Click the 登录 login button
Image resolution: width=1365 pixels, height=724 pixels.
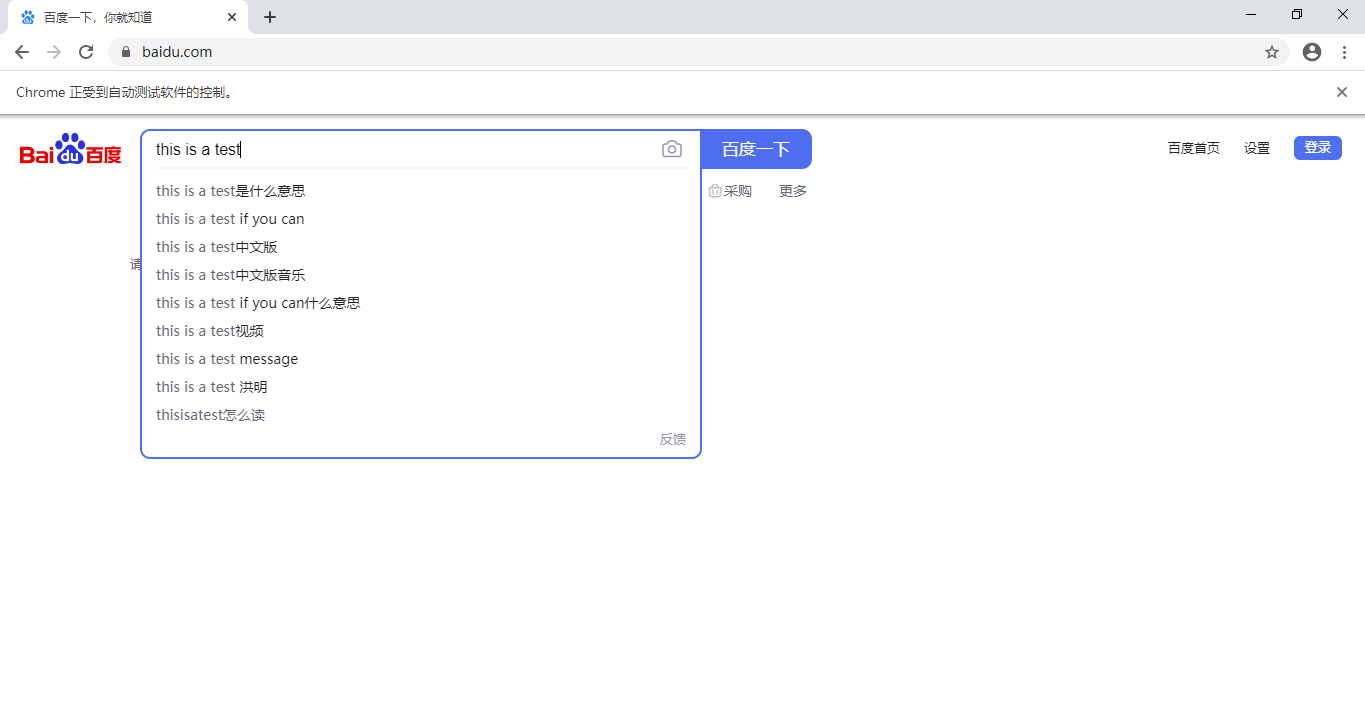click(1317, 147)
